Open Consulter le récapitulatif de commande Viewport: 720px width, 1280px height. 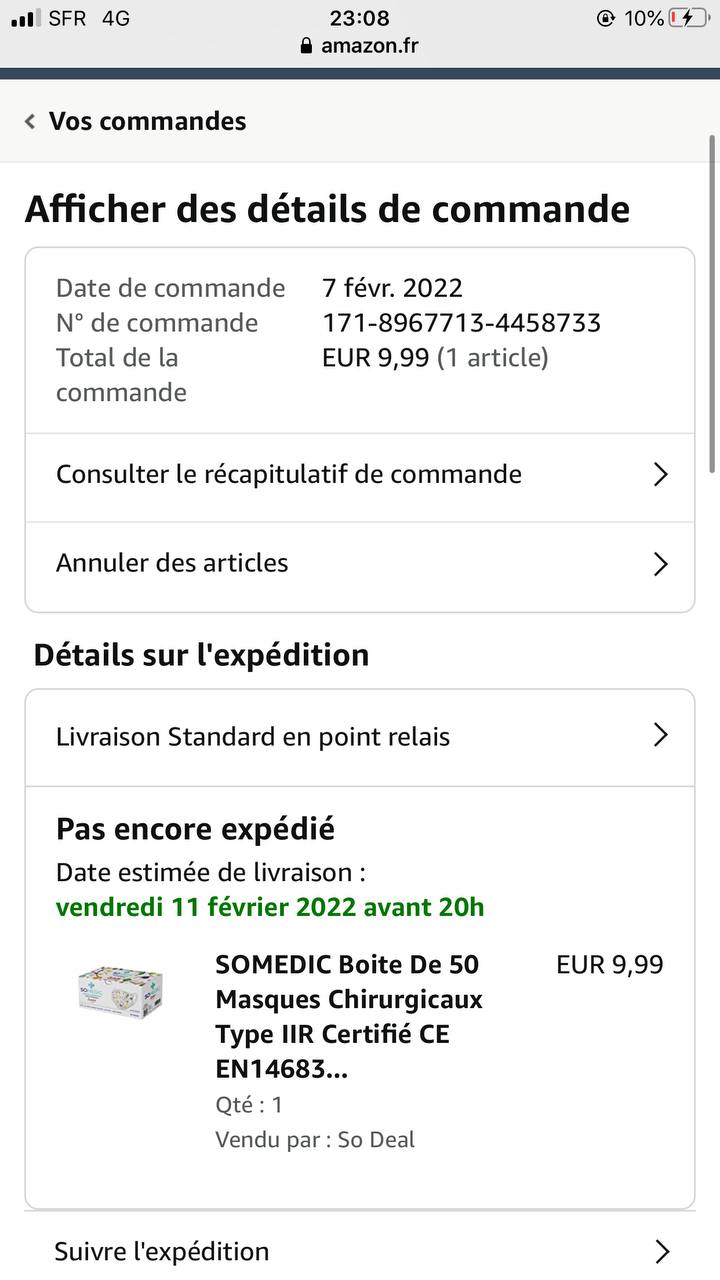360,477
